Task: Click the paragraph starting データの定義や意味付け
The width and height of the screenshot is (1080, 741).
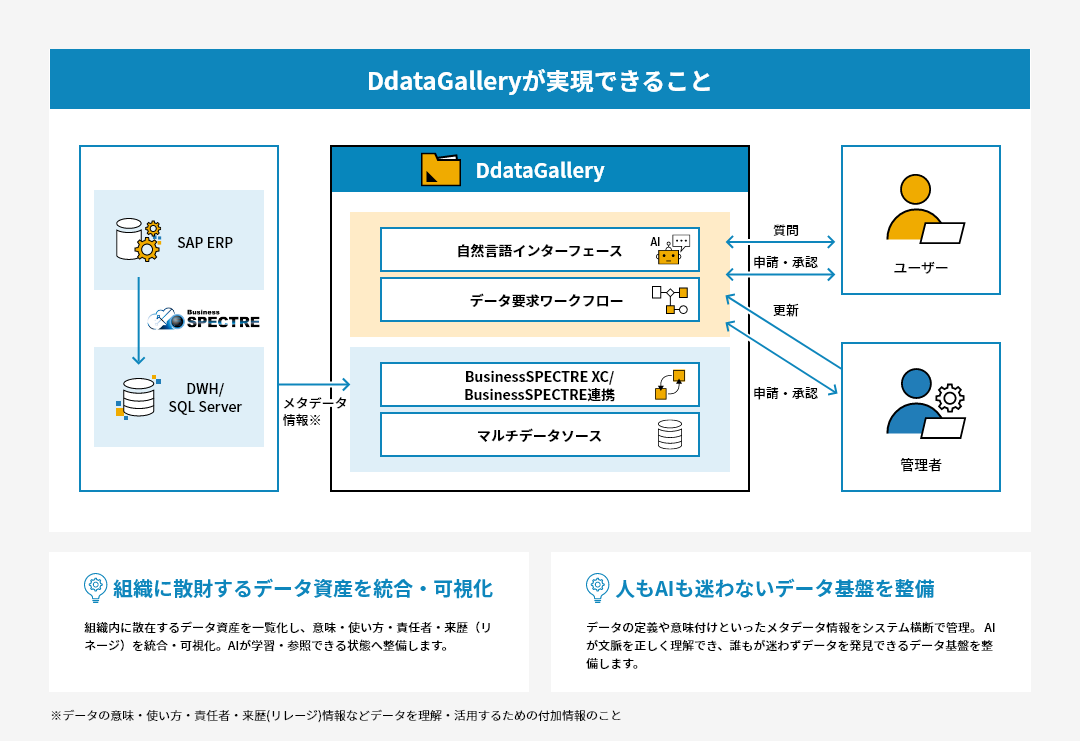Action: [791, 645]
